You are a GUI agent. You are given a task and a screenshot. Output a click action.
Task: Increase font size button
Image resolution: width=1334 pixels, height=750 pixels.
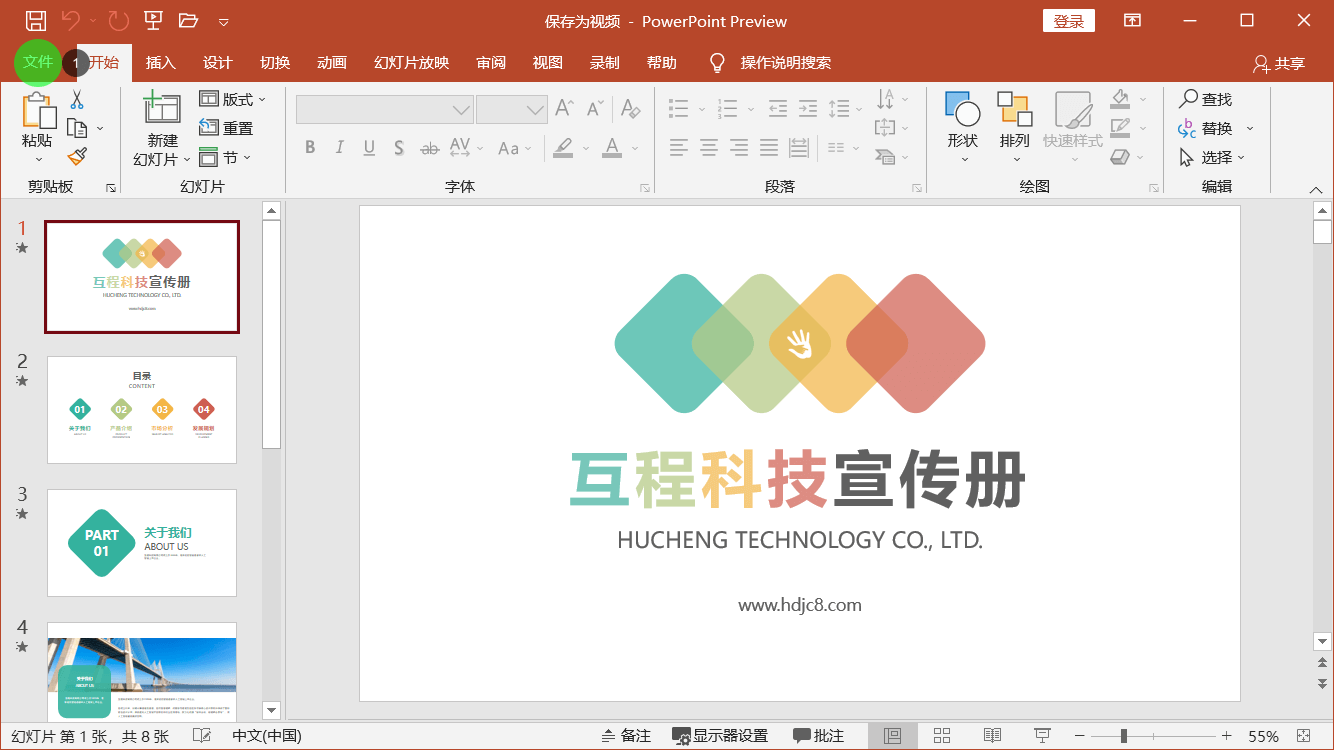[565, 108]
